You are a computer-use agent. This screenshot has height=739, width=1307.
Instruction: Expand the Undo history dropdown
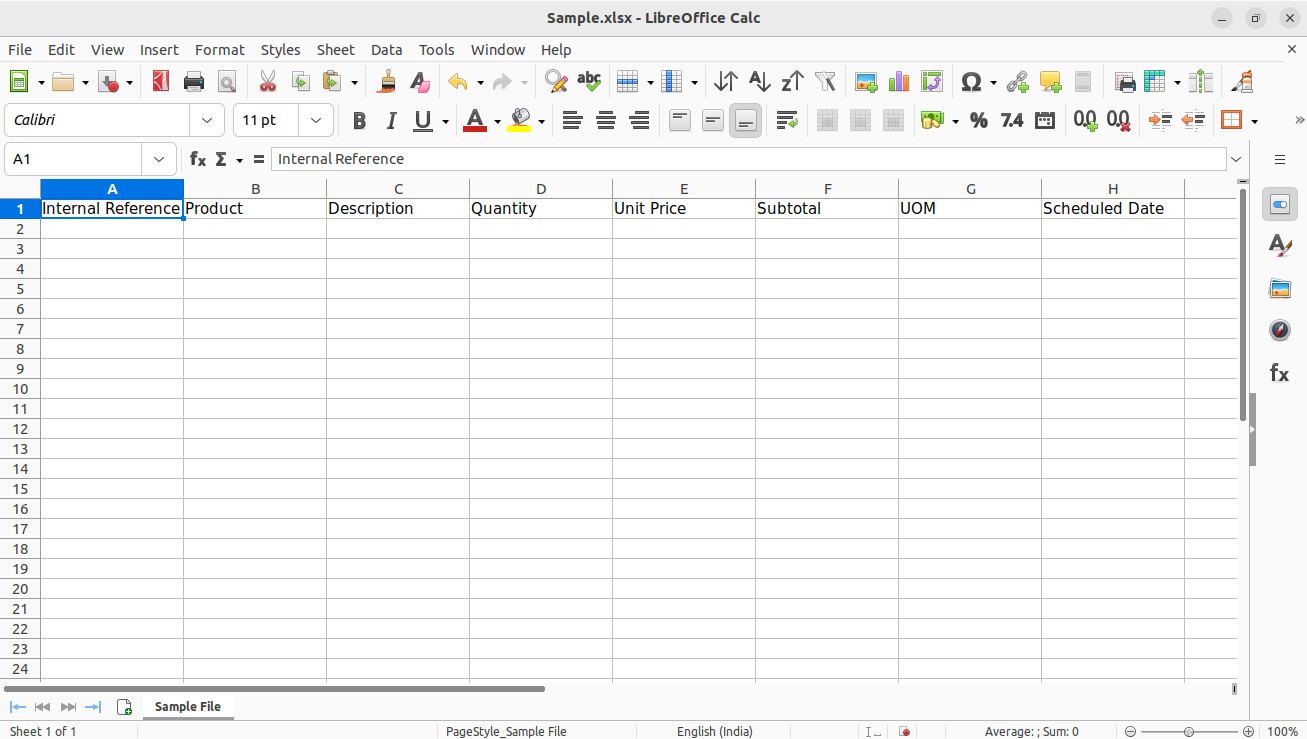(480, 82)
